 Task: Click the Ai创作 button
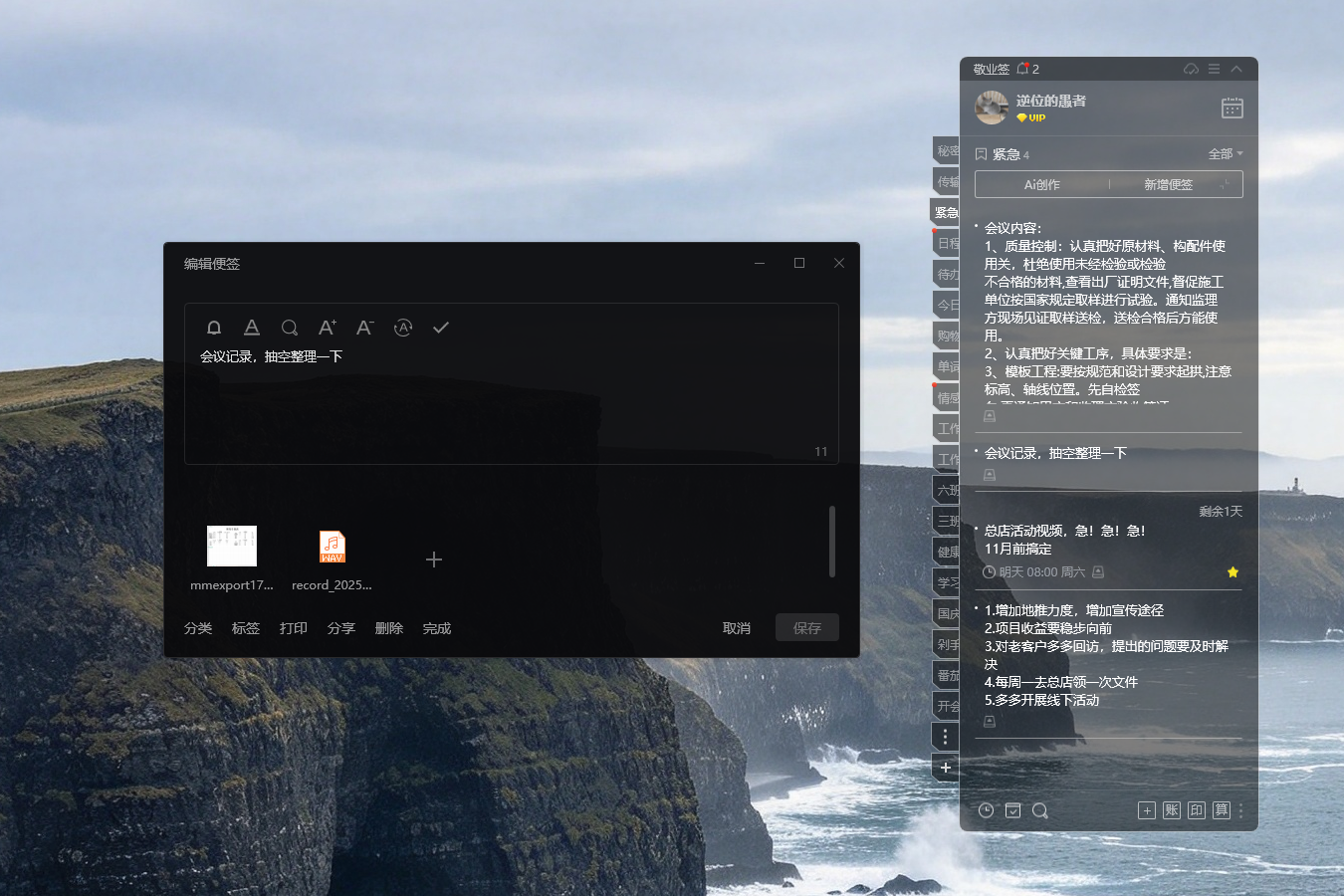1042,184
